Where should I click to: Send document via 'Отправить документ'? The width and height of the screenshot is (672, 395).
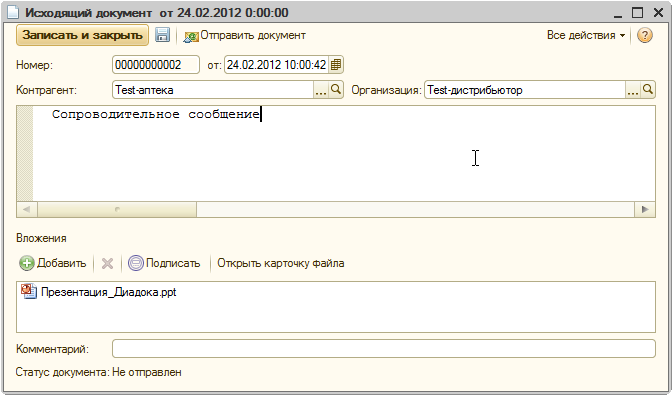pos(244,36)
